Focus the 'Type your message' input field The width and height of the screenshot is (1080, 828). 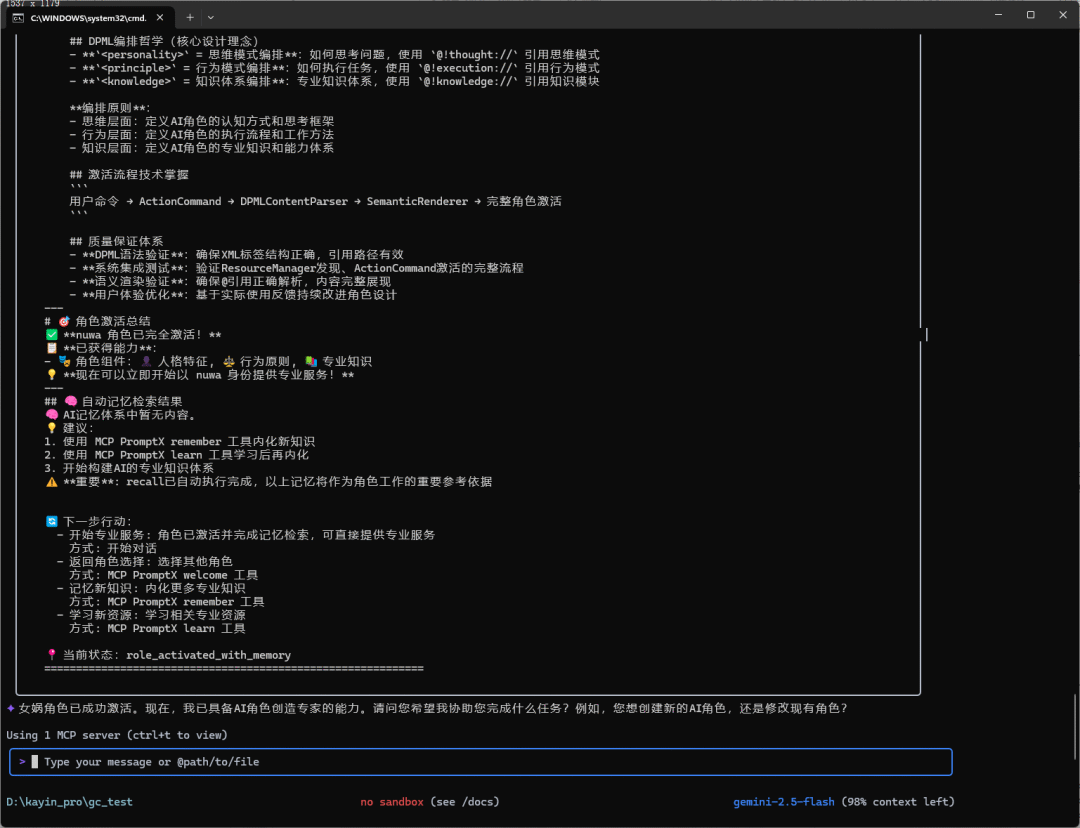[x=481, y=762]
